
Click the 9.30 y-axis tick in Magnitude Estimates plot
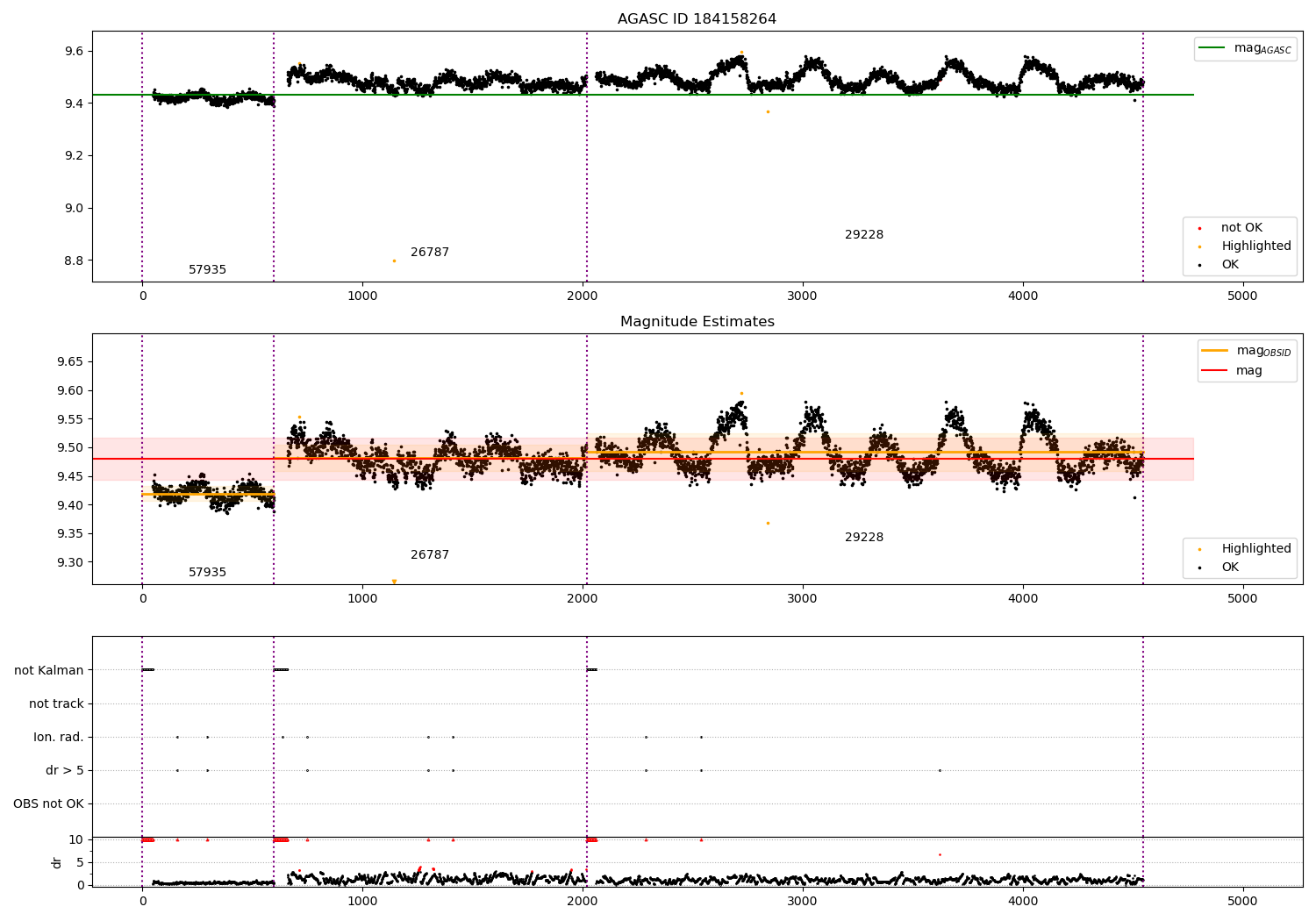[x=71, y=563]
